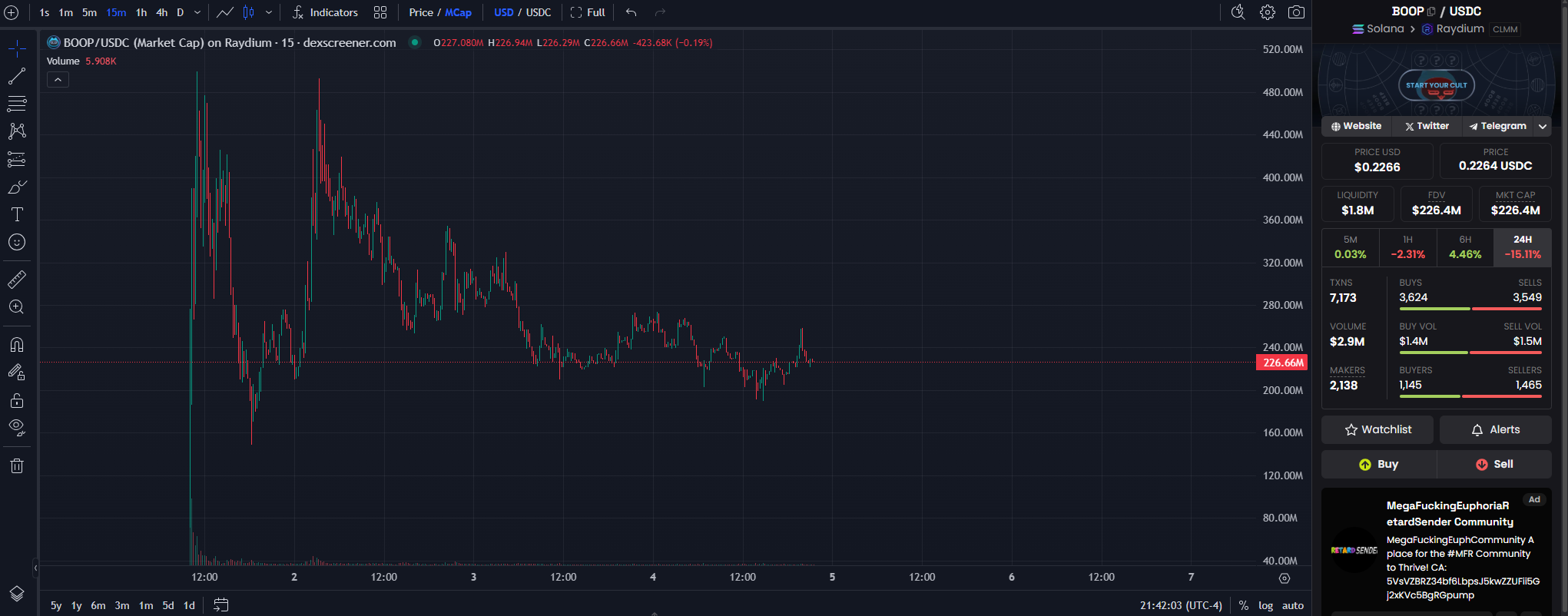Select the brush drawing tool
Viewport: 1568px width, 616px height.
[17, 187]
